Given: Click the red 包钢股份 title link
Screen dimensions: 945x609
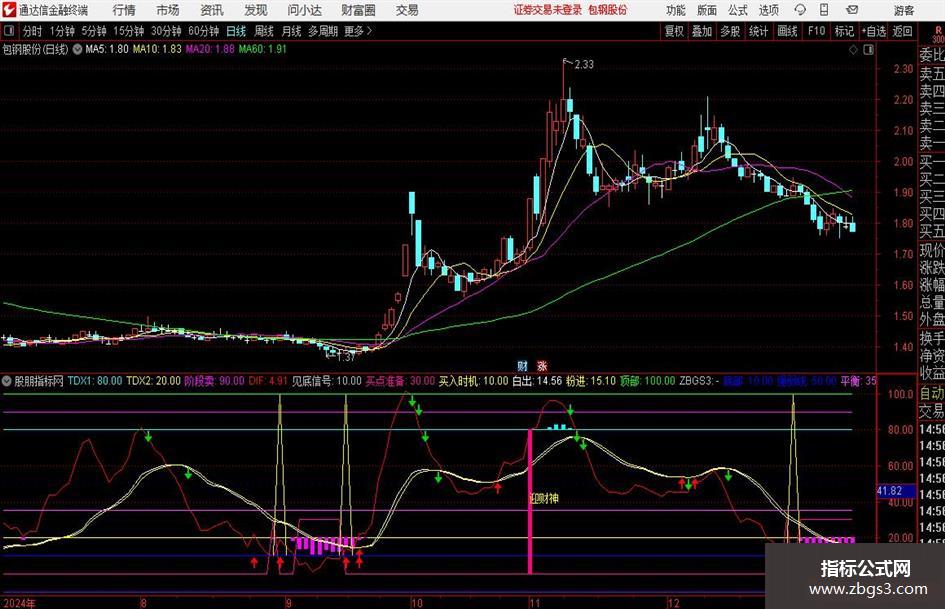Looking at the screenshot, I should coord(608,10).
